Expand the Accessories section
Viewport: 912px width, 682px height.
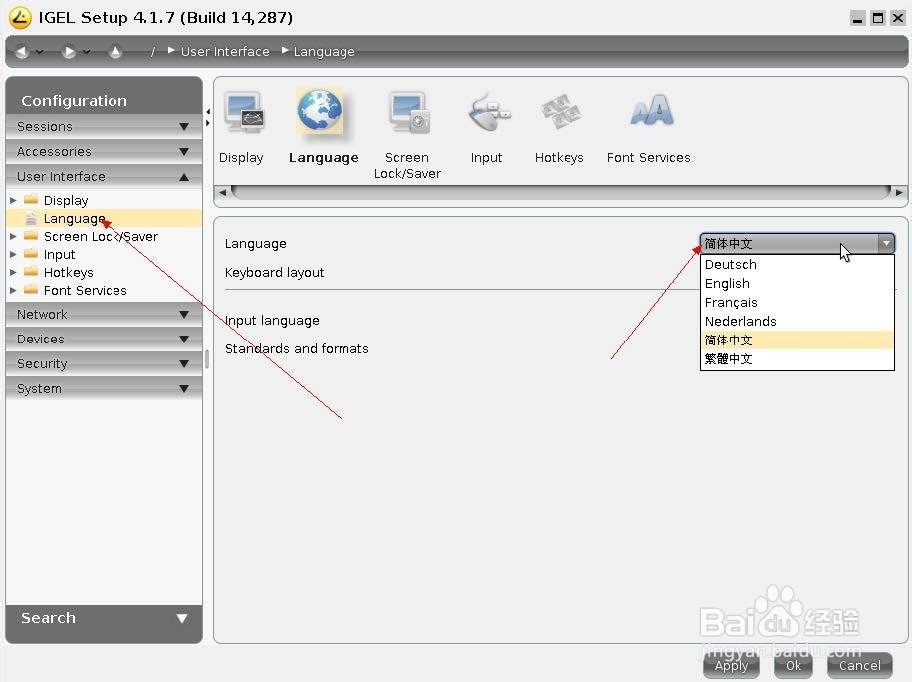coord(104,151)
